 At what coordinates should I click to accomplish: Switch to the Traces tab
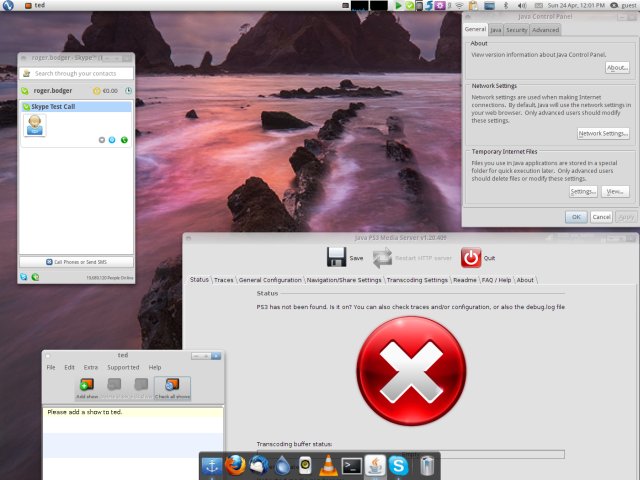224,280
